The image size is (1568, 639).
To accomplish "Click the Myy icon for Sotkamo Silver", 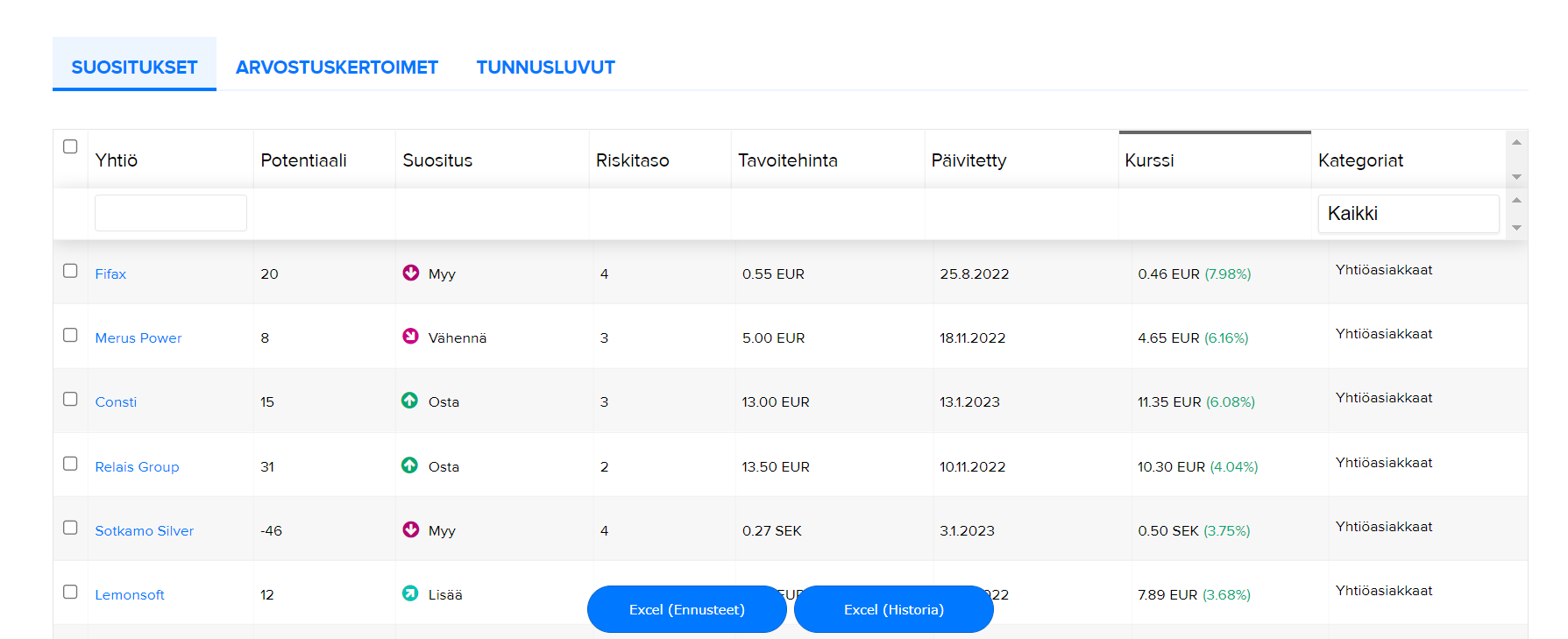I will point(410,529).
